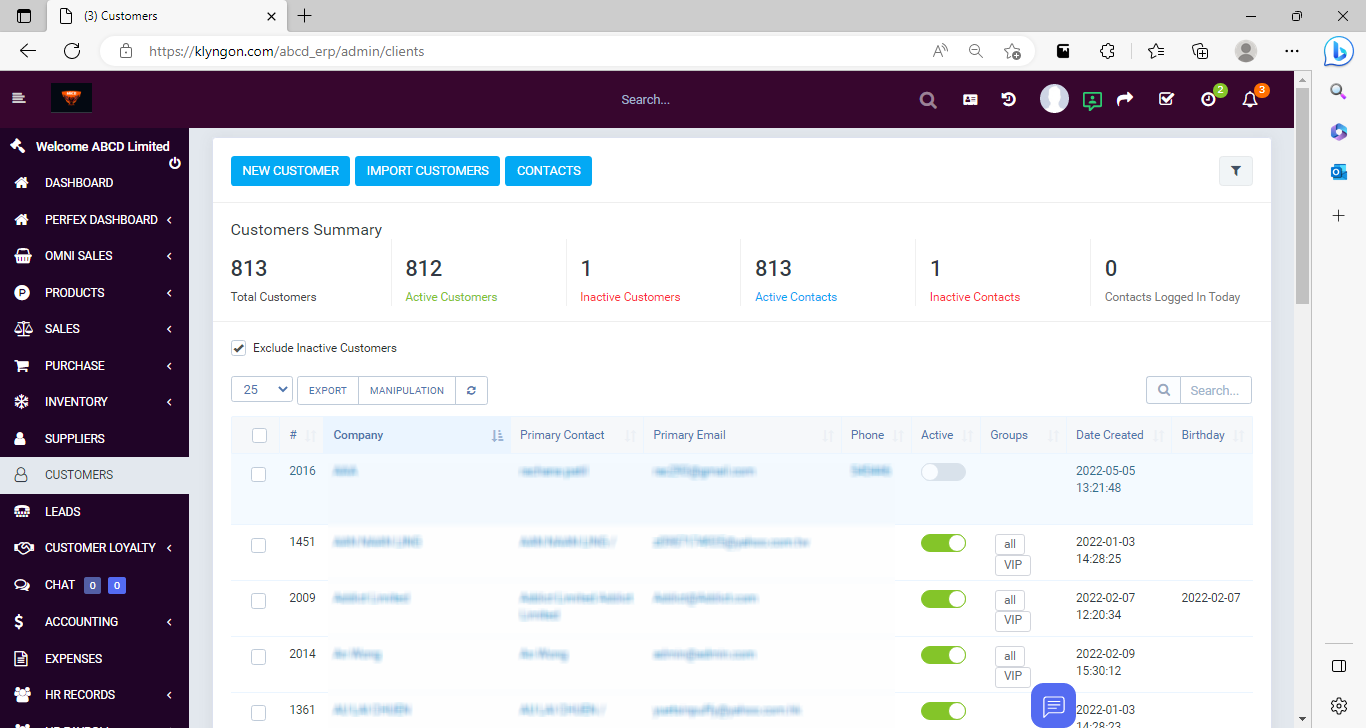Open Leads in the sidebar
This screenshot has width=1366, height=728.
click(94, 511)
